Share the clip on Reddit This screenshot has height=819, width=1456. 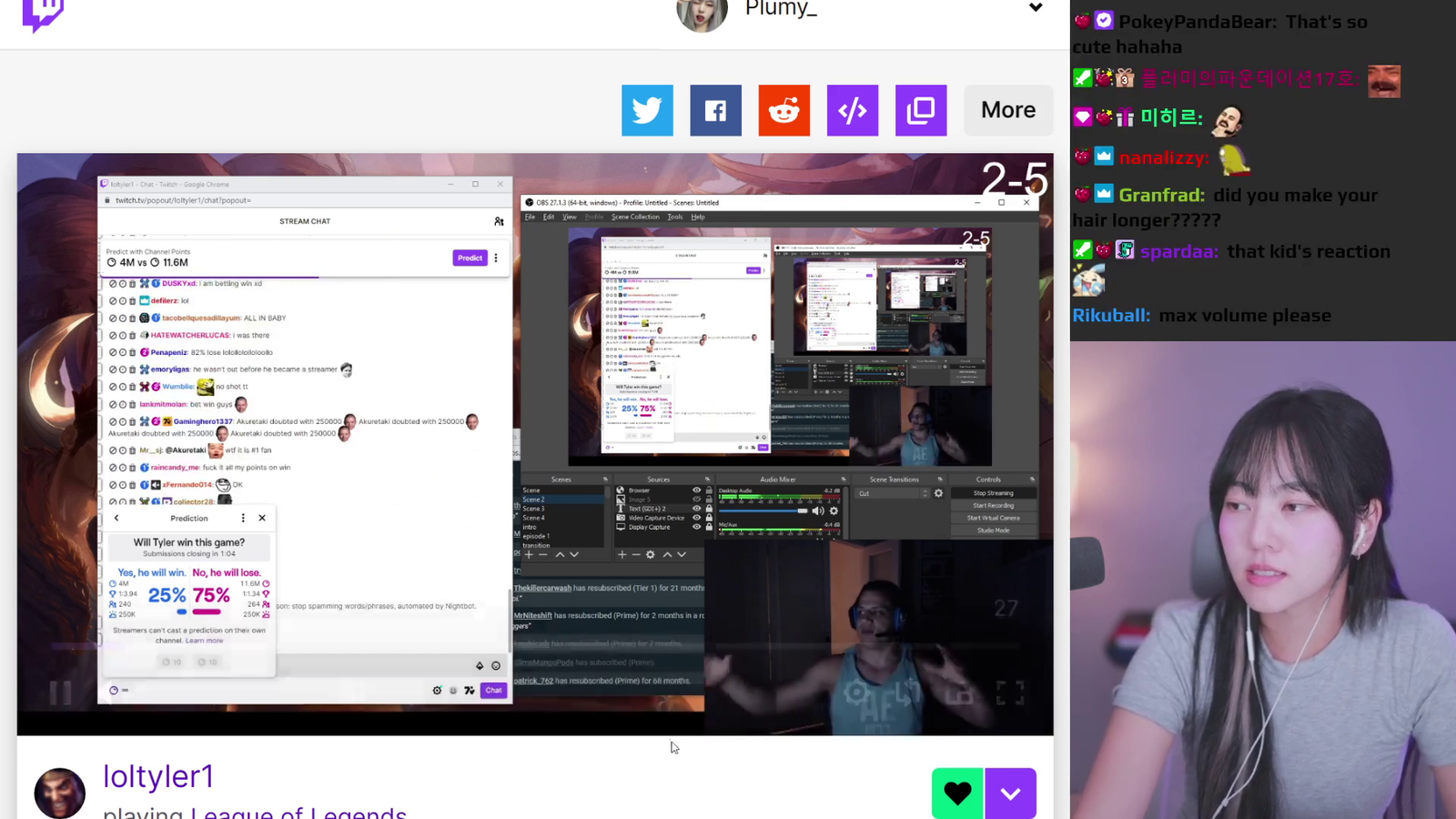click(x=784, y=110)
